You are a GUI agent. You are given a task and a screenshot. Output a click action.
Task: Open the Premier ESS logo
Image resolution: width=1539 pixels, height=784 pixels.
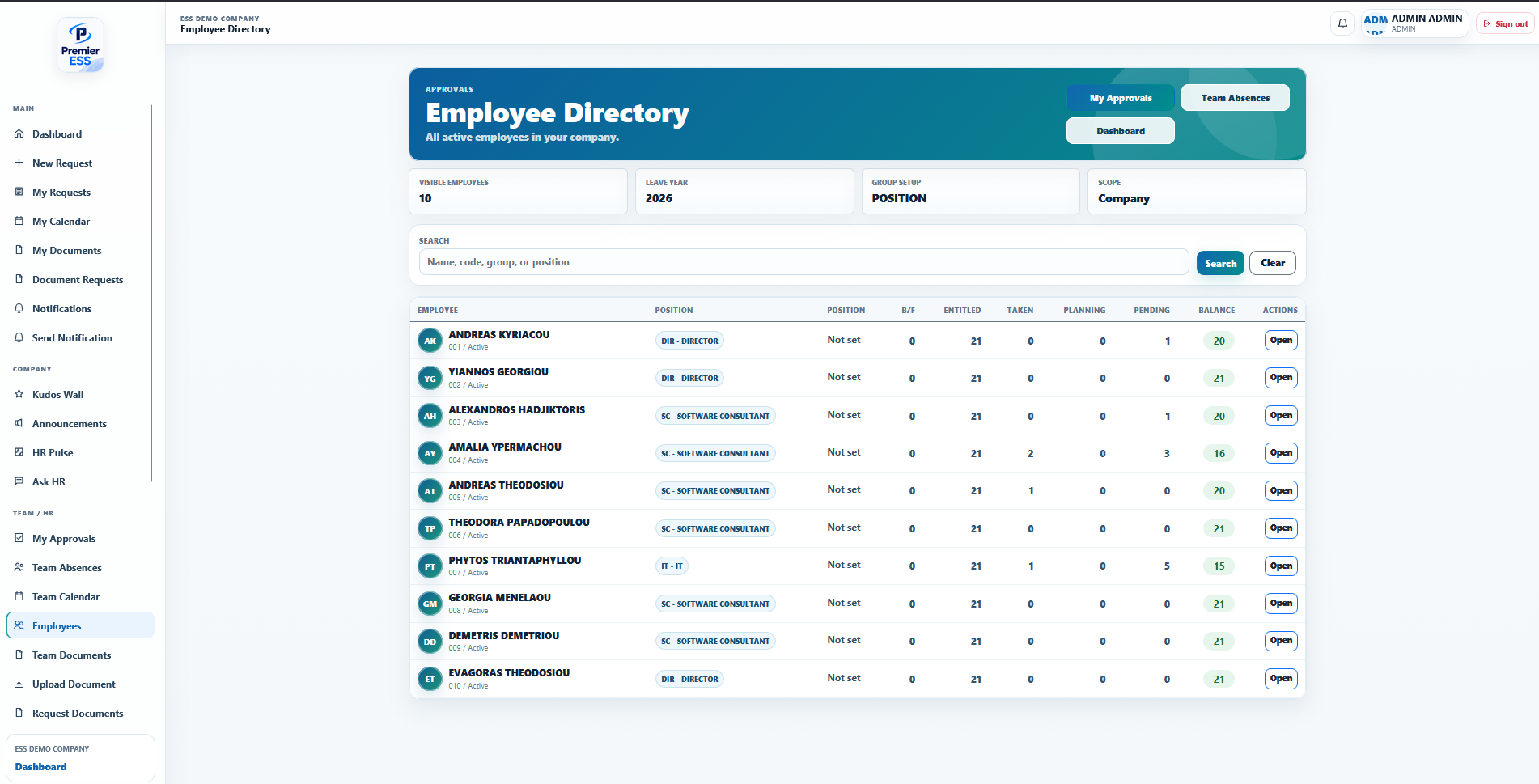[x=80, y=45]
